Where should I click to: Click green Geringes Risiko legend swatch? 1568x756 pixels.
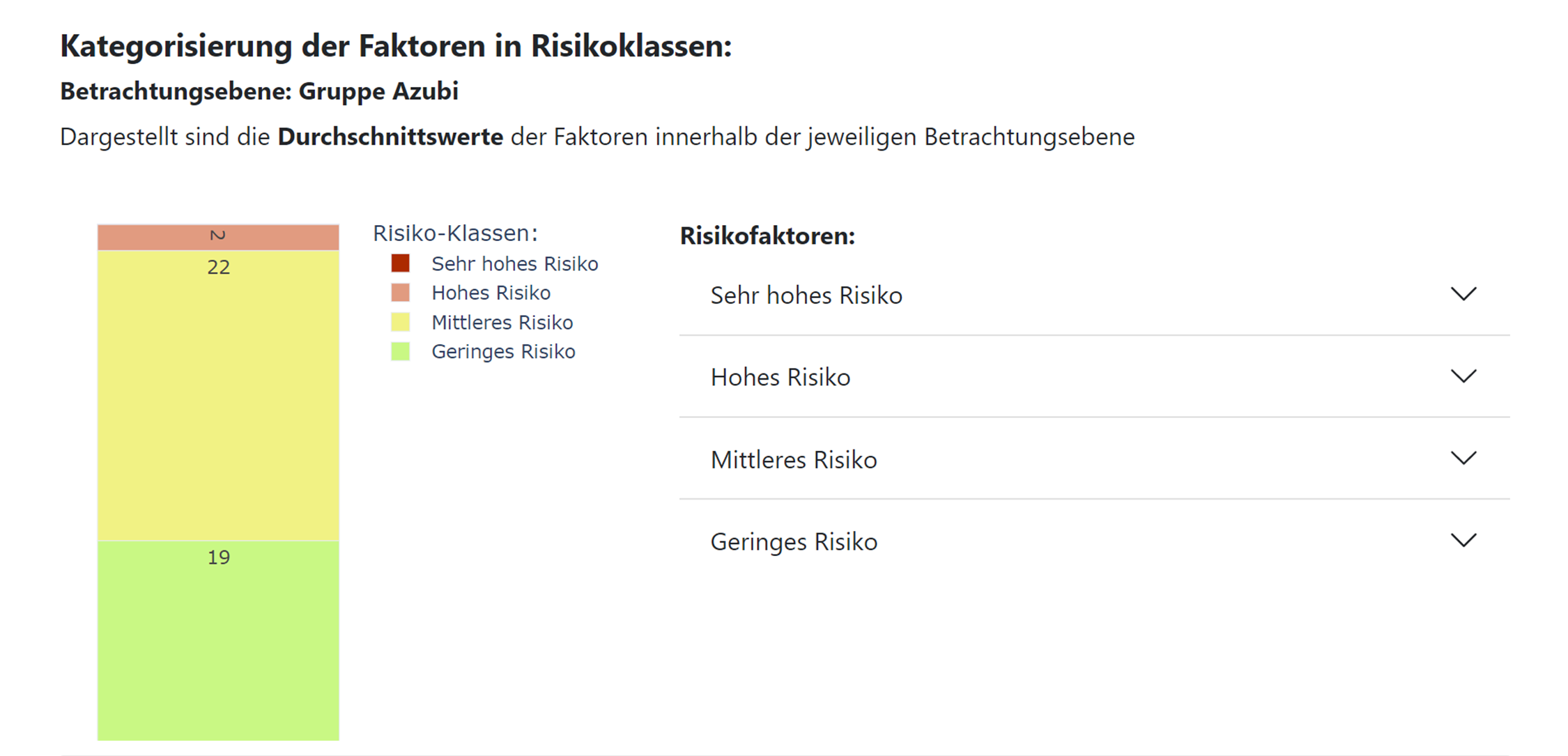(x=400, y=351)
